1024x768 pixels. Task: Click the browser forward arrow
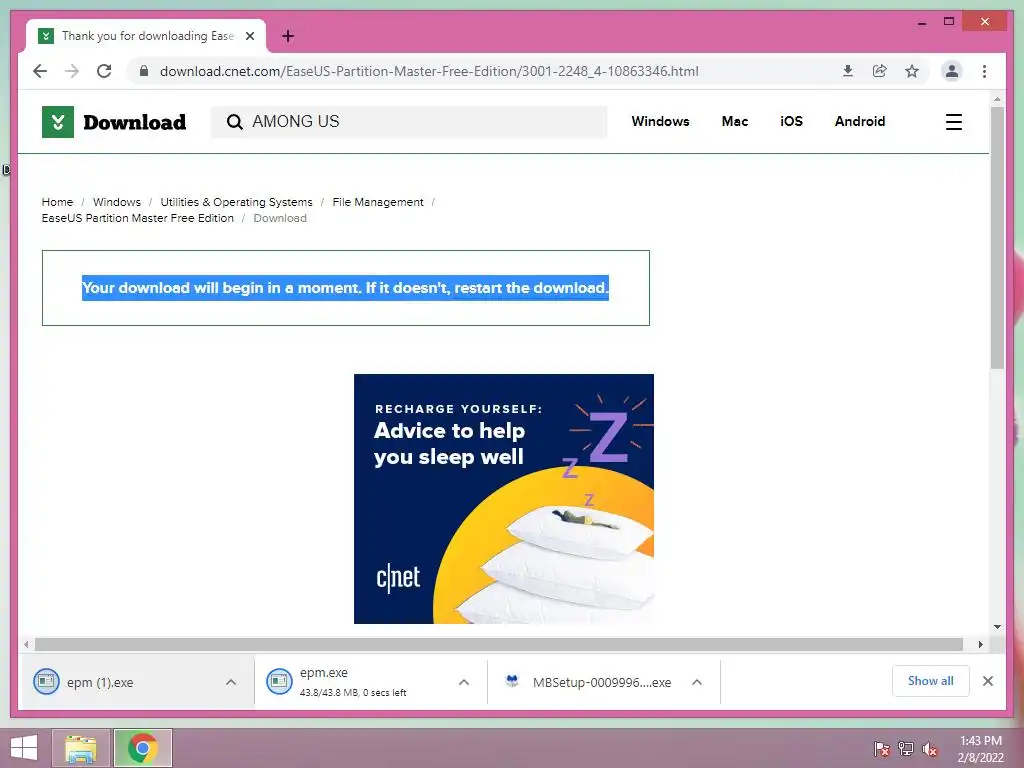point(72,71)
